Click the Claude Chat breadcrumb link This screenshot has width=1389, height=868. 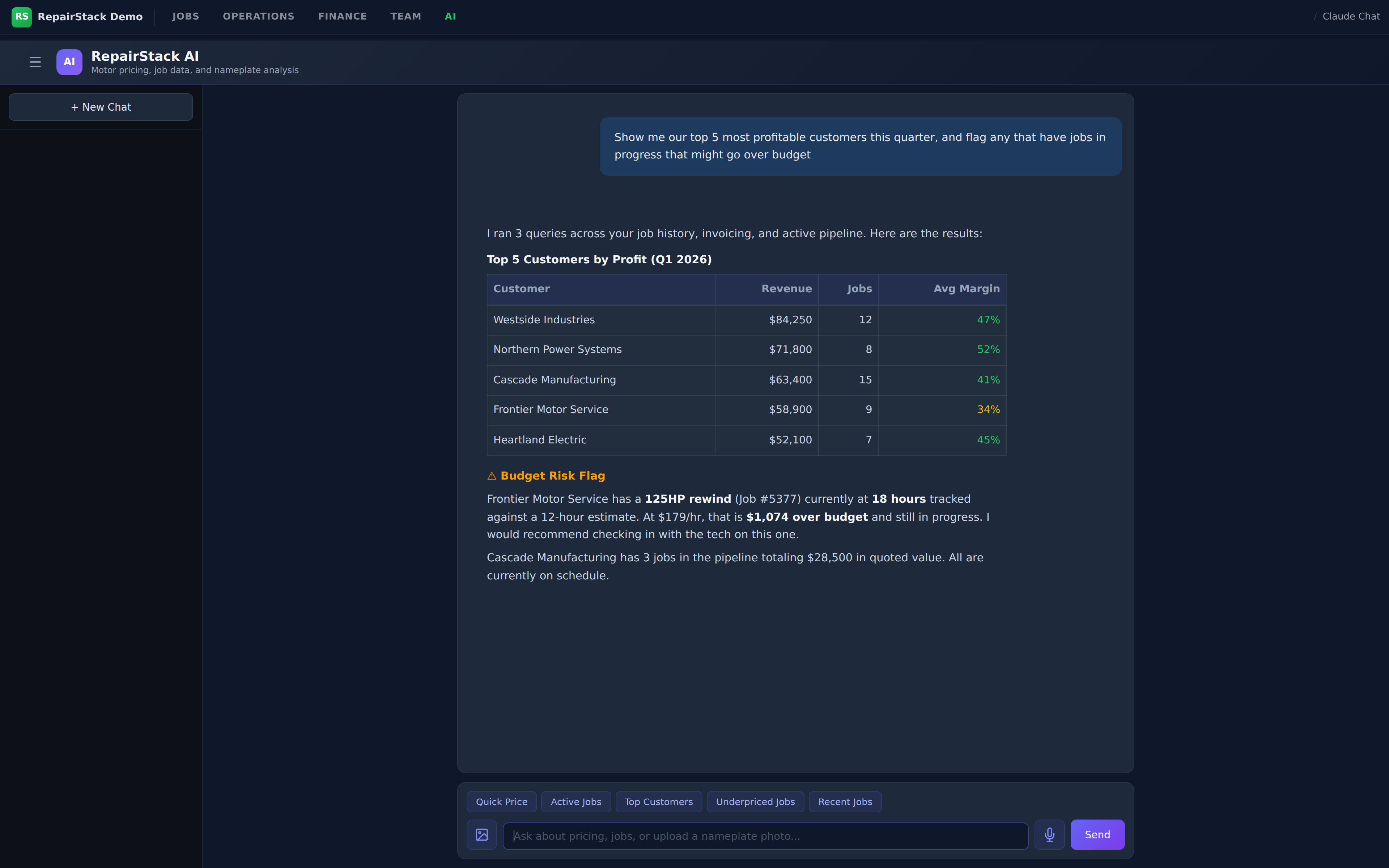[x=1351, y=17]
